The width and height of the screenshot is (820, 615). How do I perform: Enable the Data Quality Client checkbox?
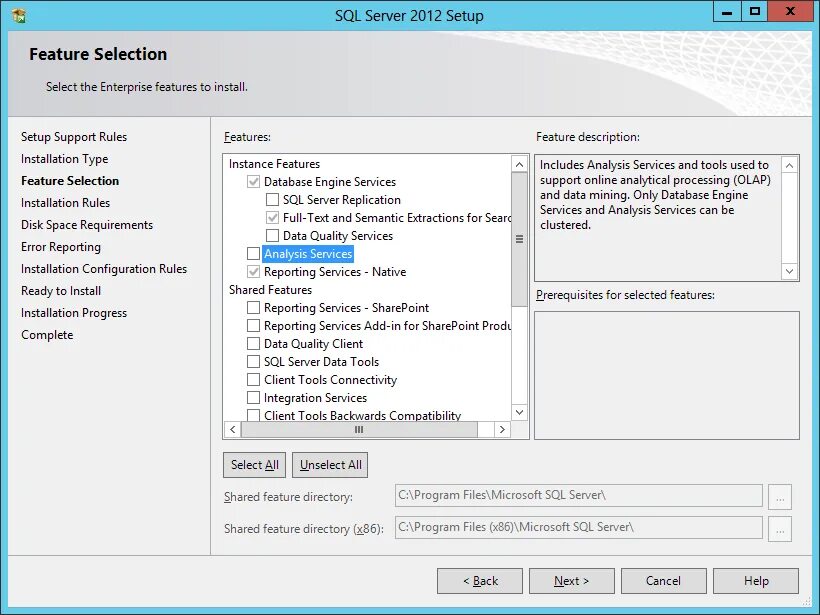[x=254, y=344]
